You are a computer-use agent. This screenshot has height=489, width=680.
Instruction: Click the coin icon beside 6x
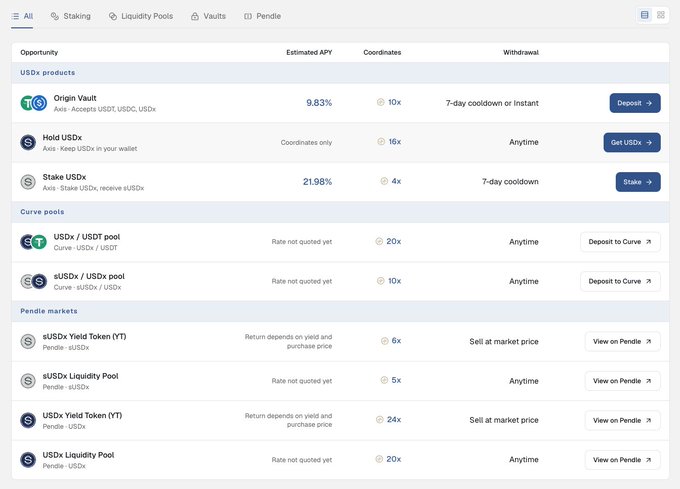pyautogui.click(x=384, y=341)
